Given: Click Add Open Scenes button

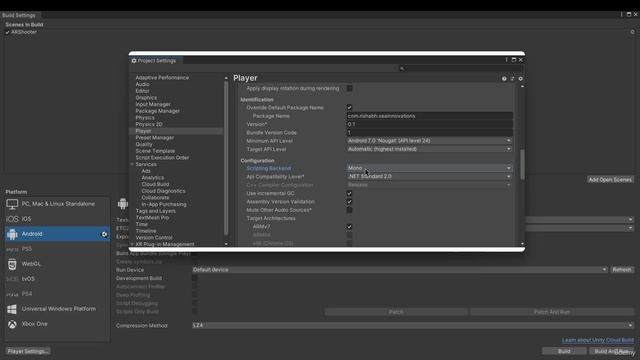Looking at the screenshot, I should [x=610, y=180].
